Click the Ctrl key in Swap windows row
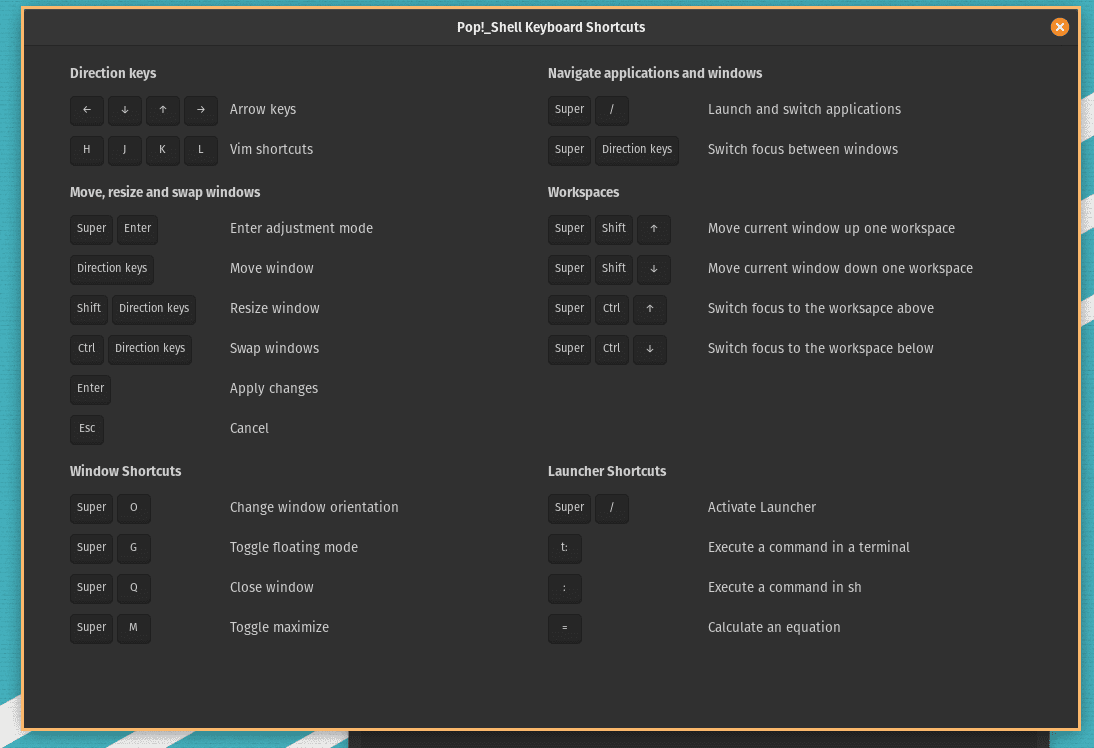1094x748 pixels. click(x=87, y=349)
